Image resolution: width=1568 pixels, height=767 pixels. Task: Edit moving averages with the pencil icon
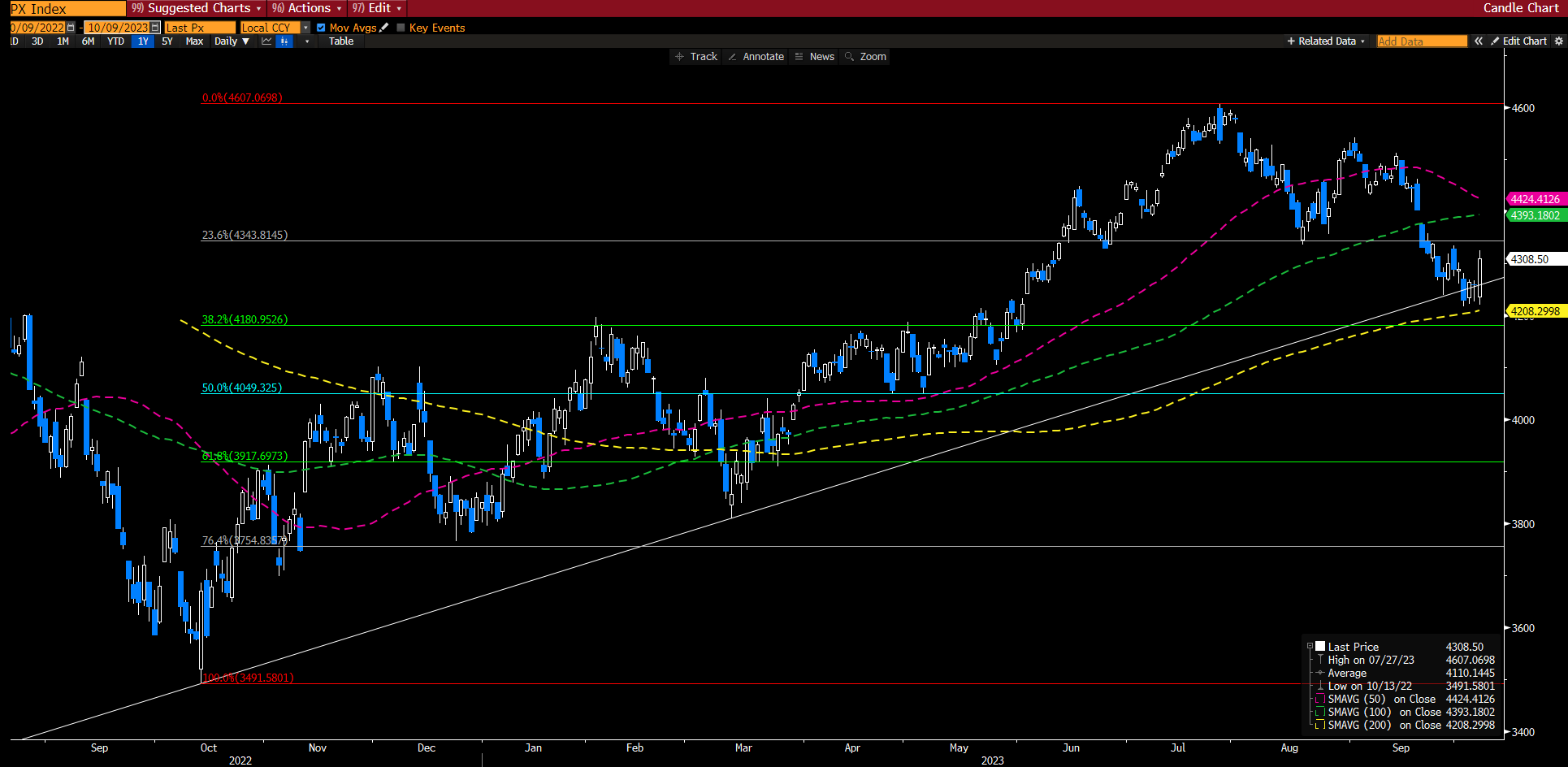(384, 28)
